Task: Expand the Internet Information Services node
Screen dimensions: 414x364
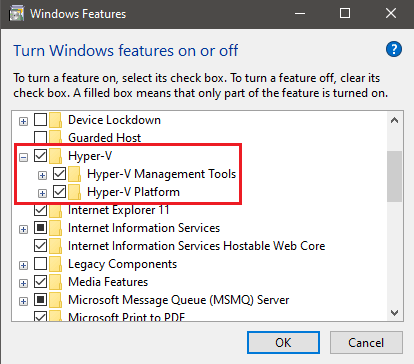Action: click(x=23, y=229)
